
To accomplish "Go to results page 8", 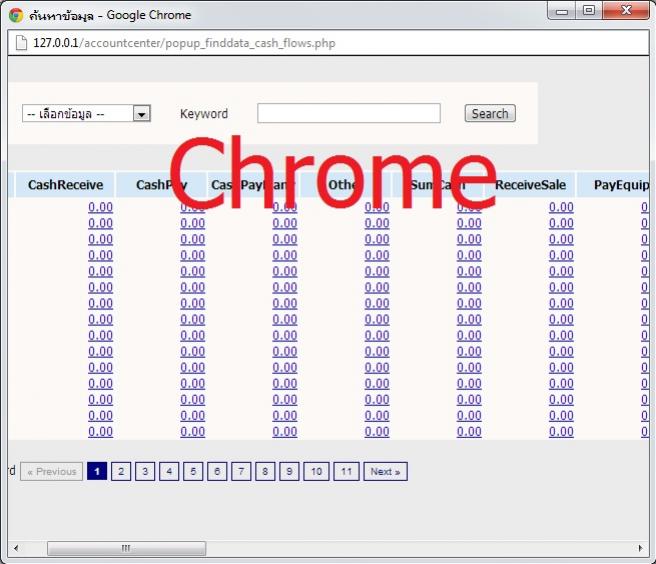I will pos(265,472).
